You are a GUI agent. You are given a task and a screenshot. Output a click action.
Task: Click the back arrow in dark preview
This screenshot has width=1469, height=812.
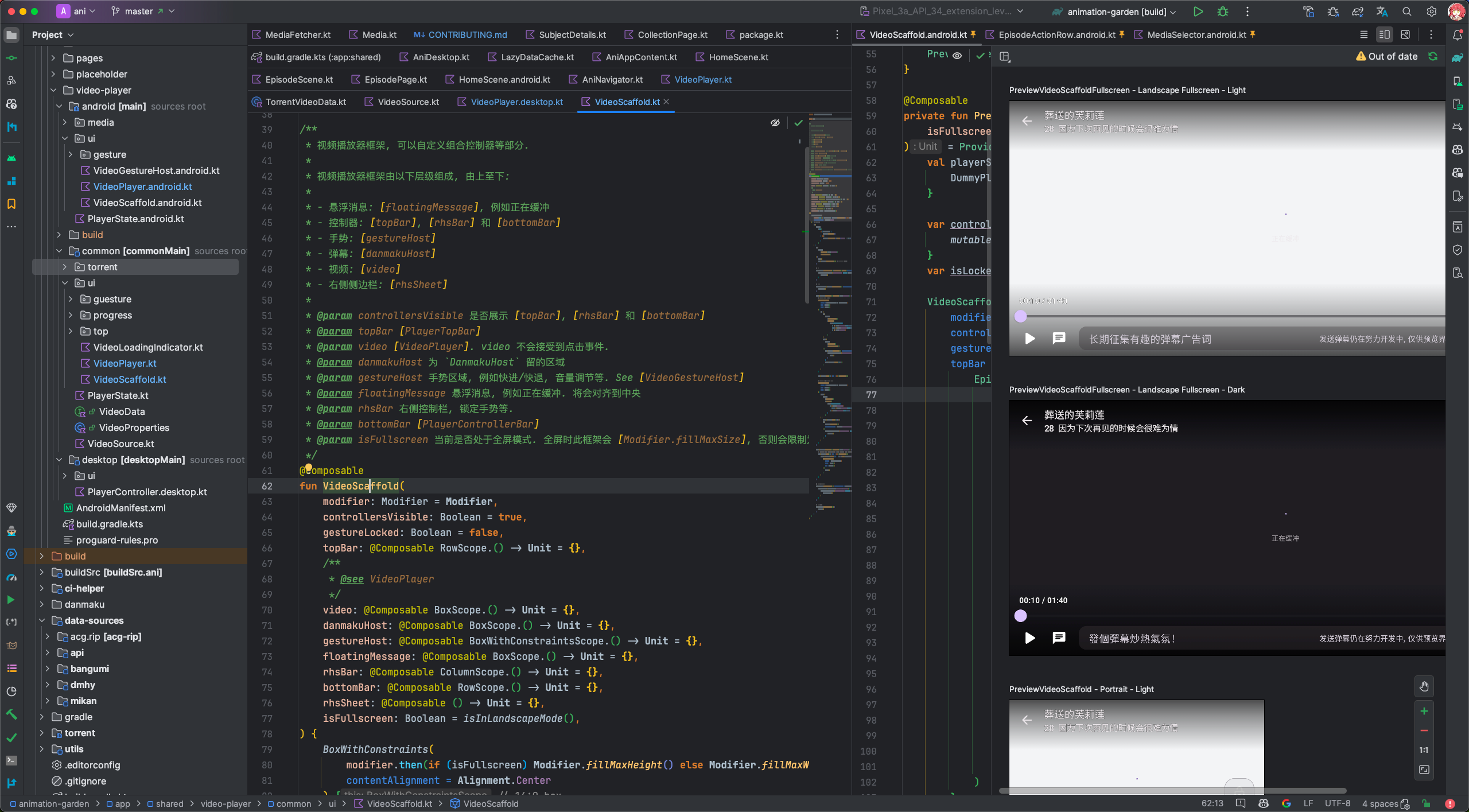1027,421
